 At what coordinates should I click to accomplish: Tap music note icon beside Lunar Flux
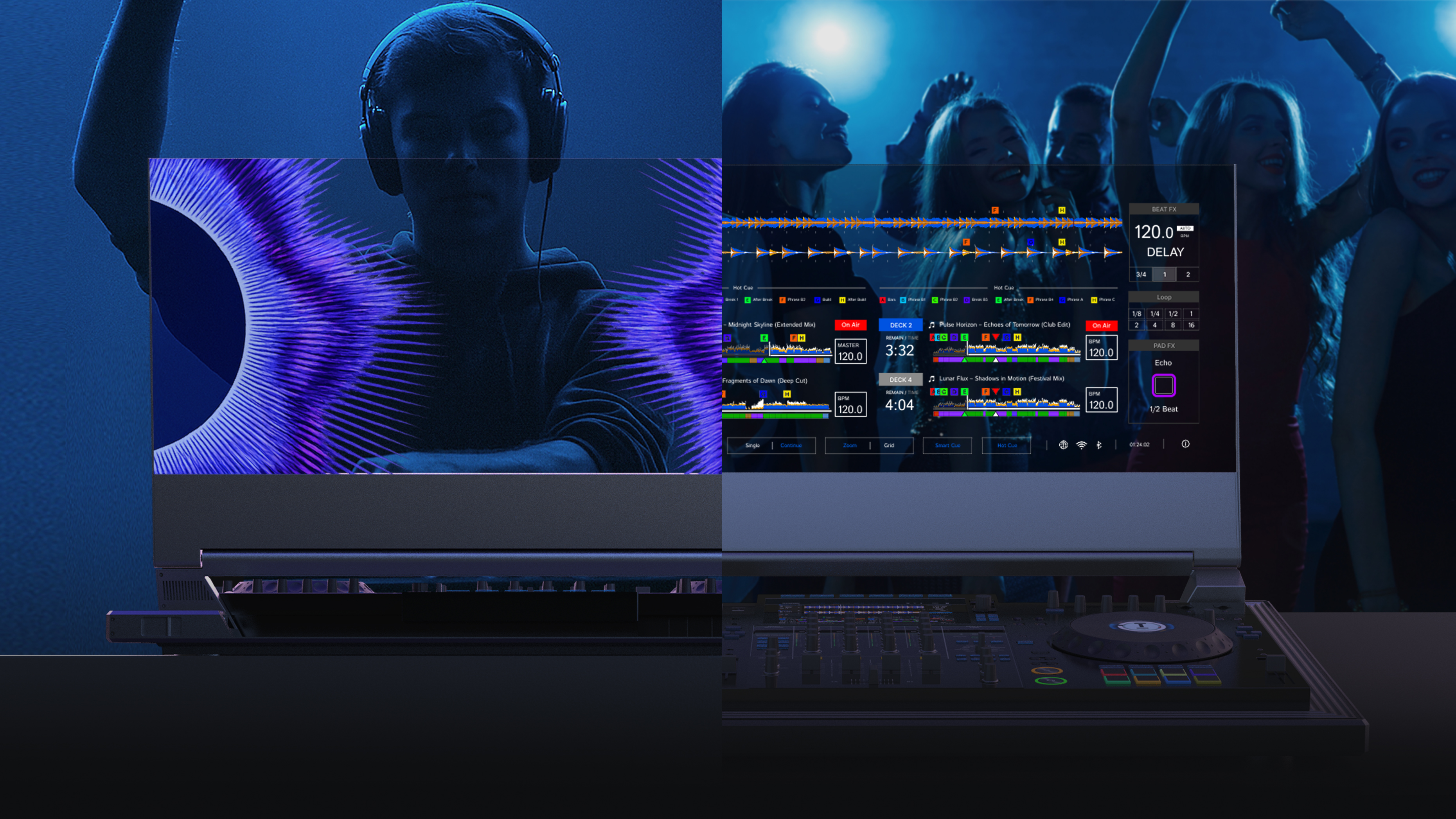tap(931, 379)
